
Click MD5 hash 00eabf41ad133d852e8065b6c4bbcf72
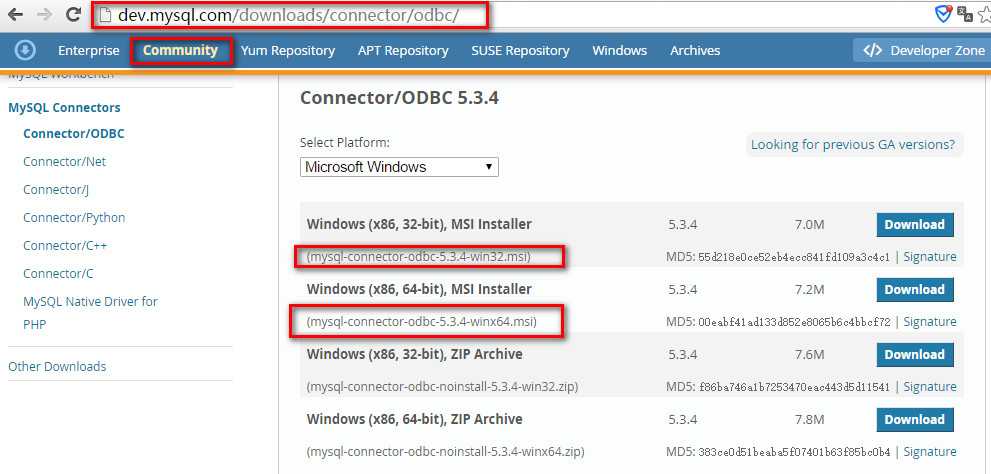794,322
